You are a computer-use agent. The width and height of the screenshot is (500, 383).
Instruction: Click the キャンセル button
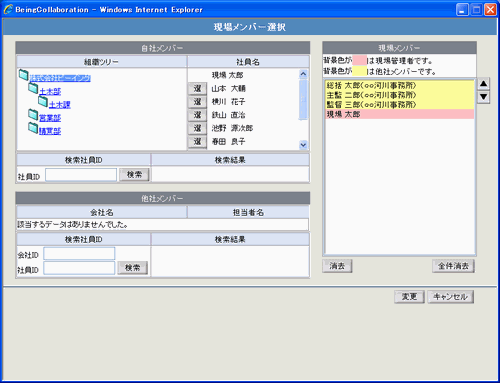[450, 297]
